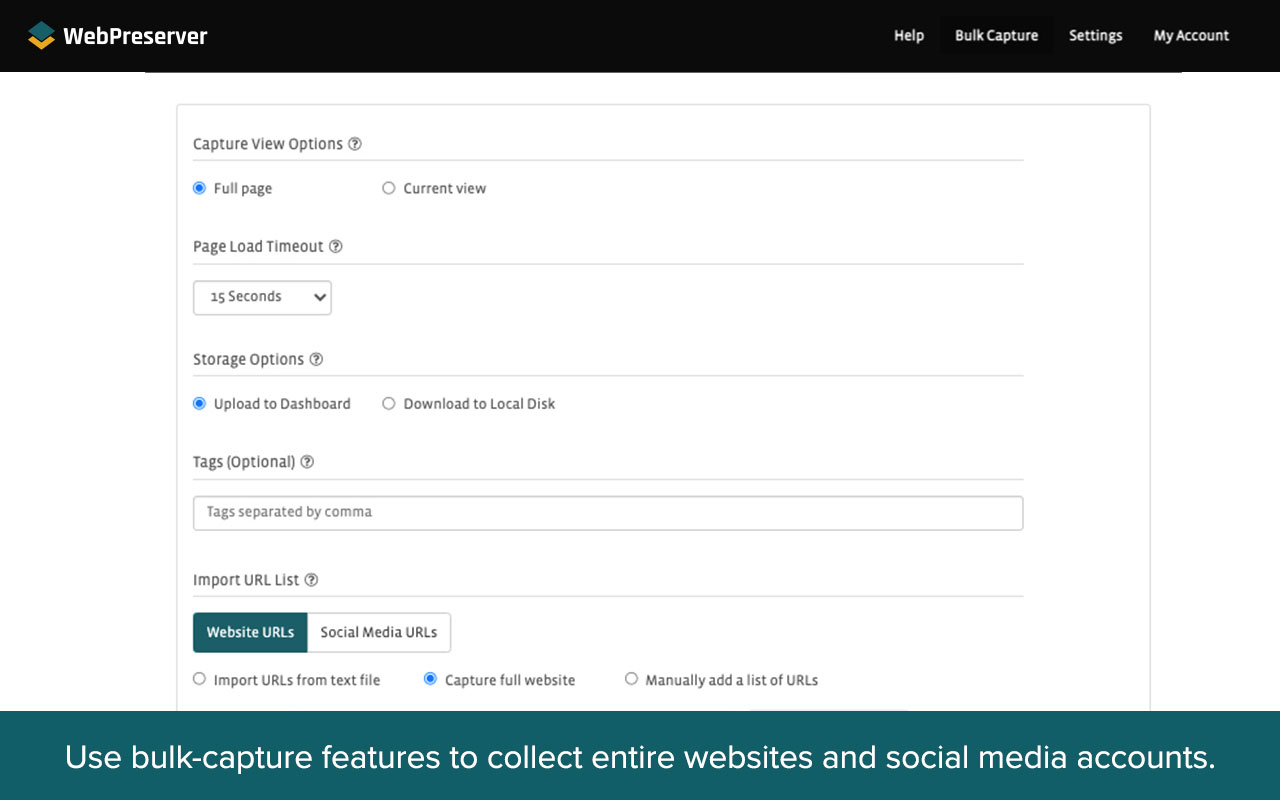The width and height of the screenshot is (1280, 800).
Task: Choose Import URLs from text file
Action: pos(199,679)
